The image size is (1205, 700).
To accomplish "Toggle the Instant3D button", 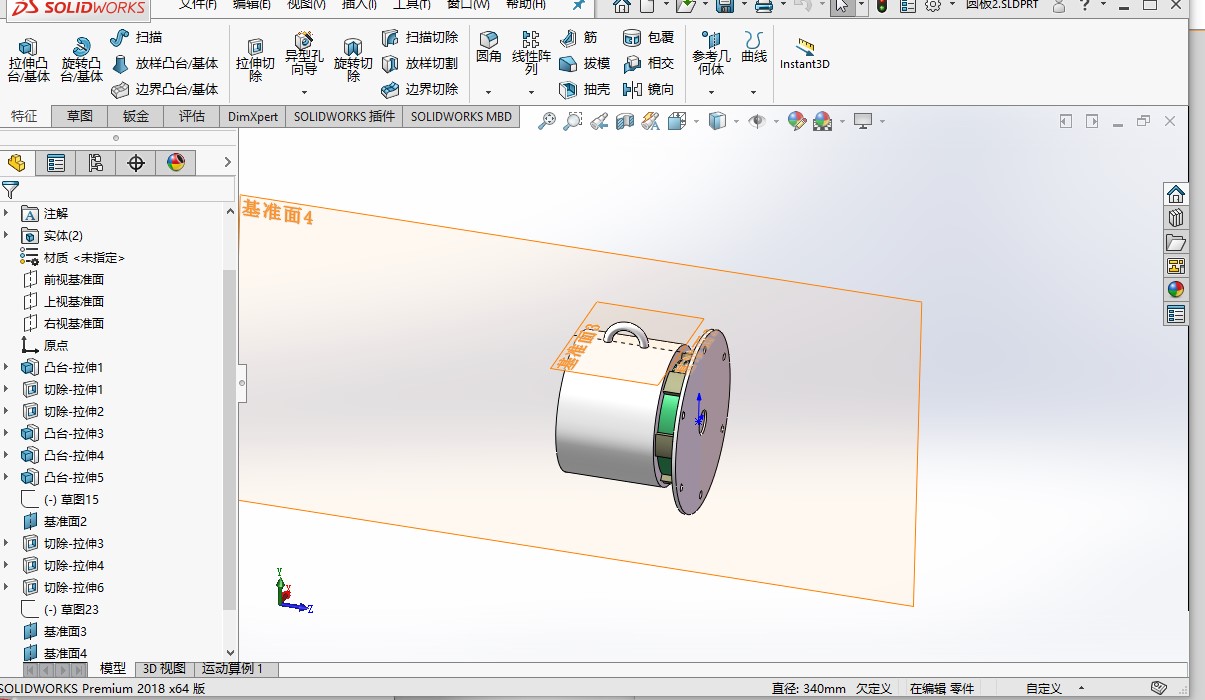I will tap(805, 54).
